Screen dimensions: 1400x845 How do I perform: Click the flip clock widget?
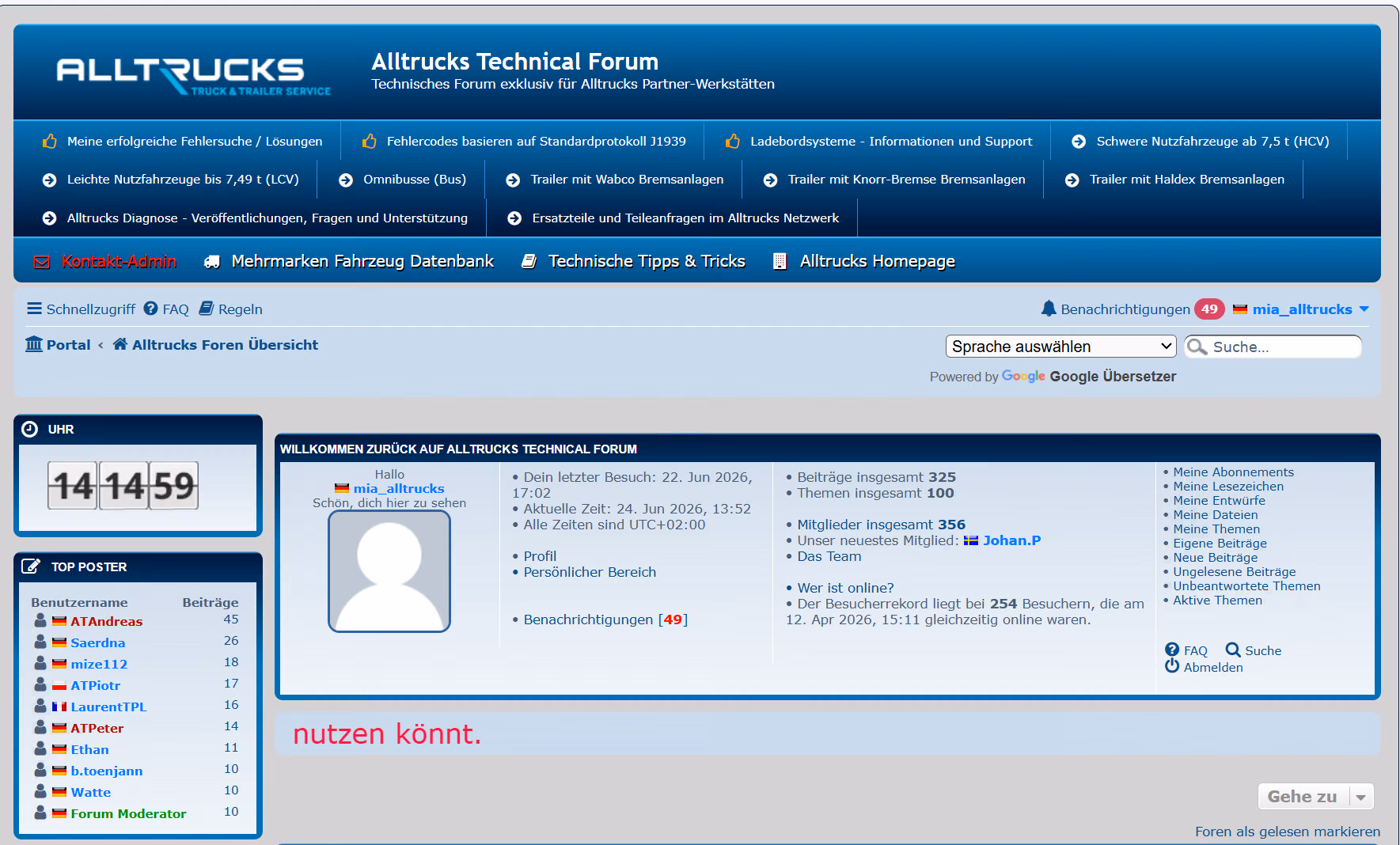(x=123, y=486)
